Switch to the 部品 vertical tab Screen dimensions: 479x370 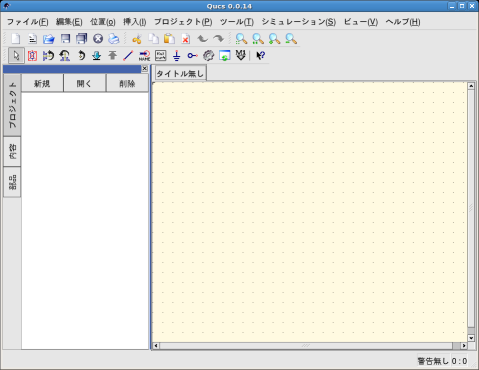coord(12,182)
